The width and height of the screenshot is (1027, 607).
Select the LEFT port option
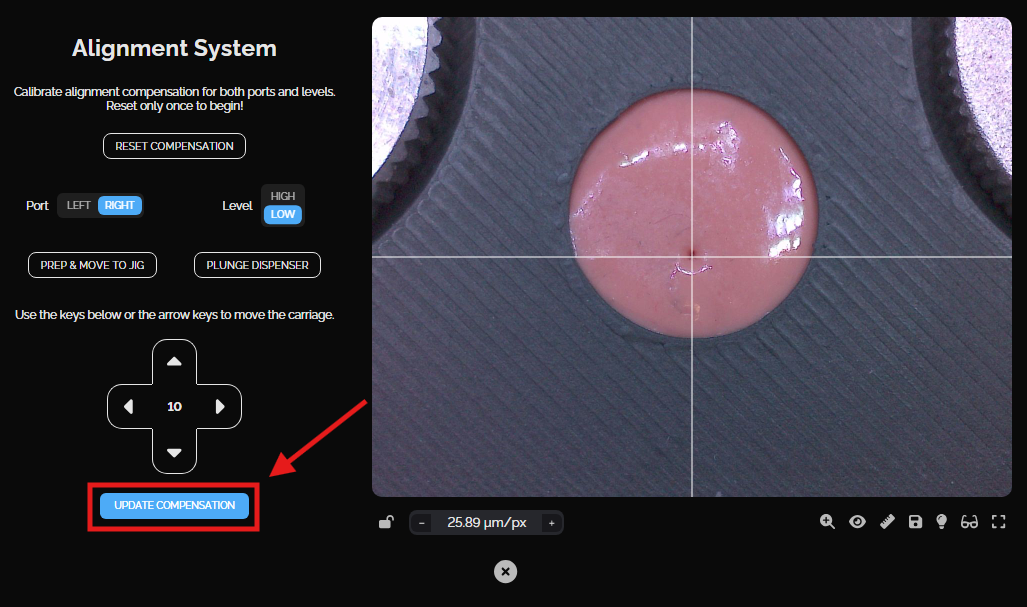click(78, 205)
